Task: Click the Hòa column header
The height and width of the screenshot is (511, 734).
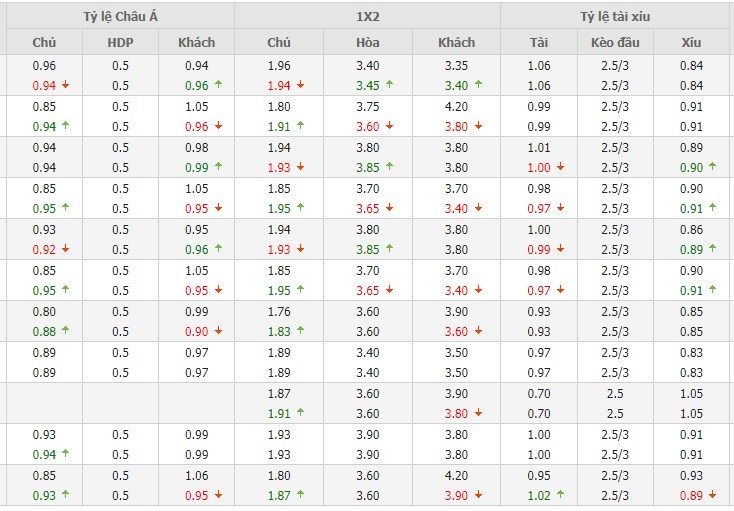Action: (x=367, y=42)
